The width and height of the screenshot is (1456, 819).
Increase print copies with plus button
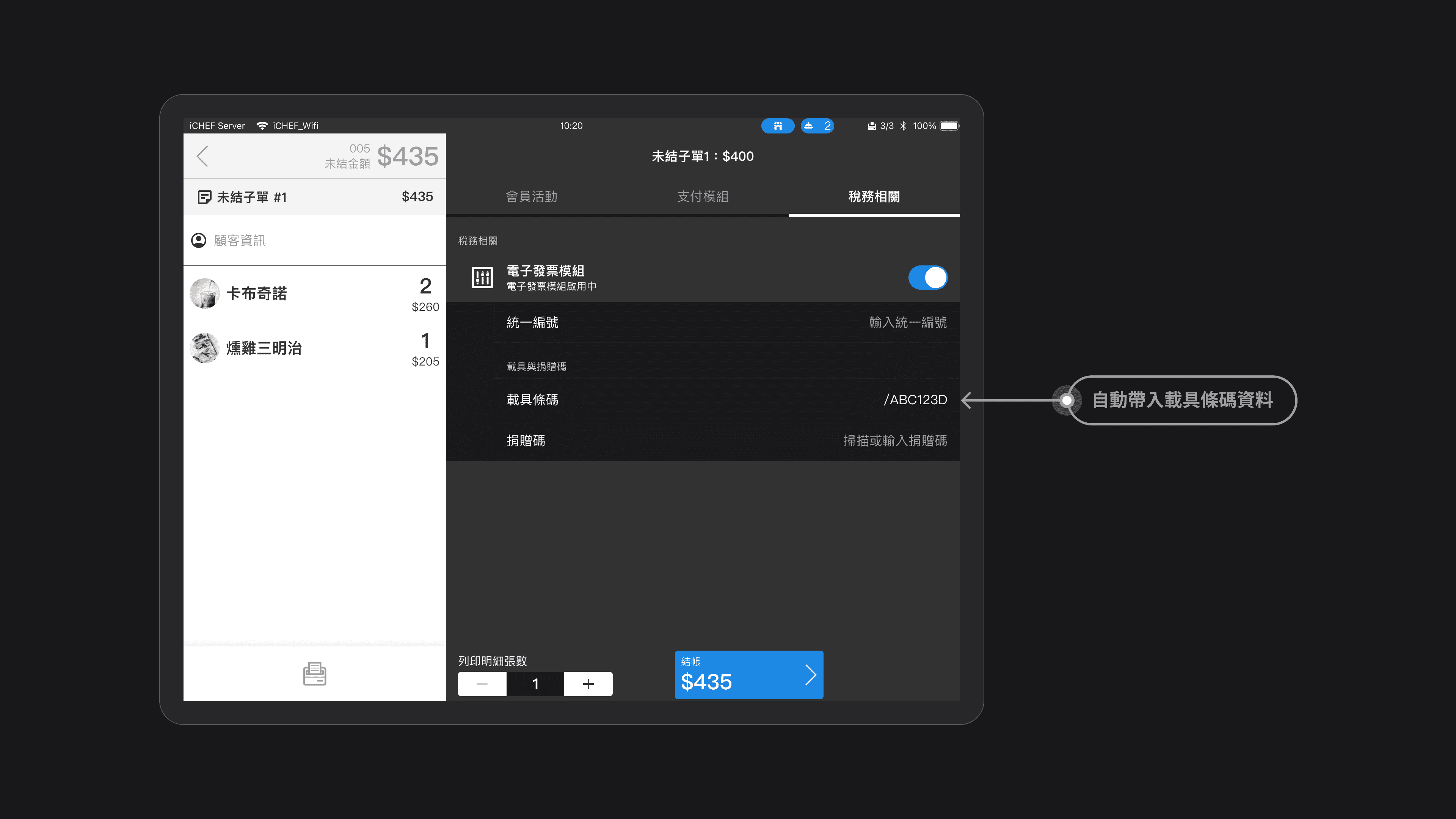pyautogui.click(x=588, y=684)
